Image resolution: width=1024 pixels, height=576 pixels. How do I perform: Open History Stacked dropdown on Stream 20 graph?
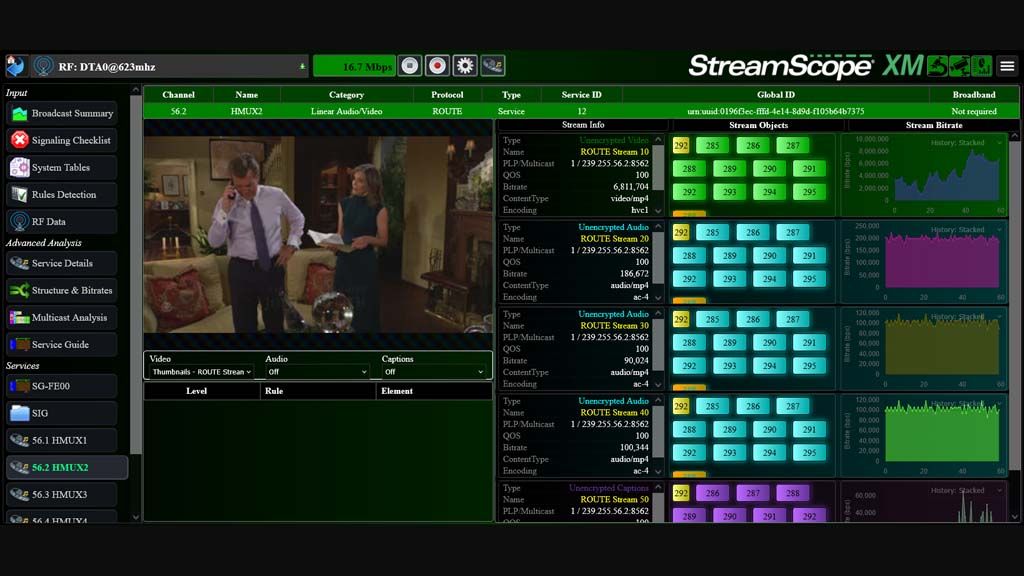pyautogui.click(x=965, y=230)
